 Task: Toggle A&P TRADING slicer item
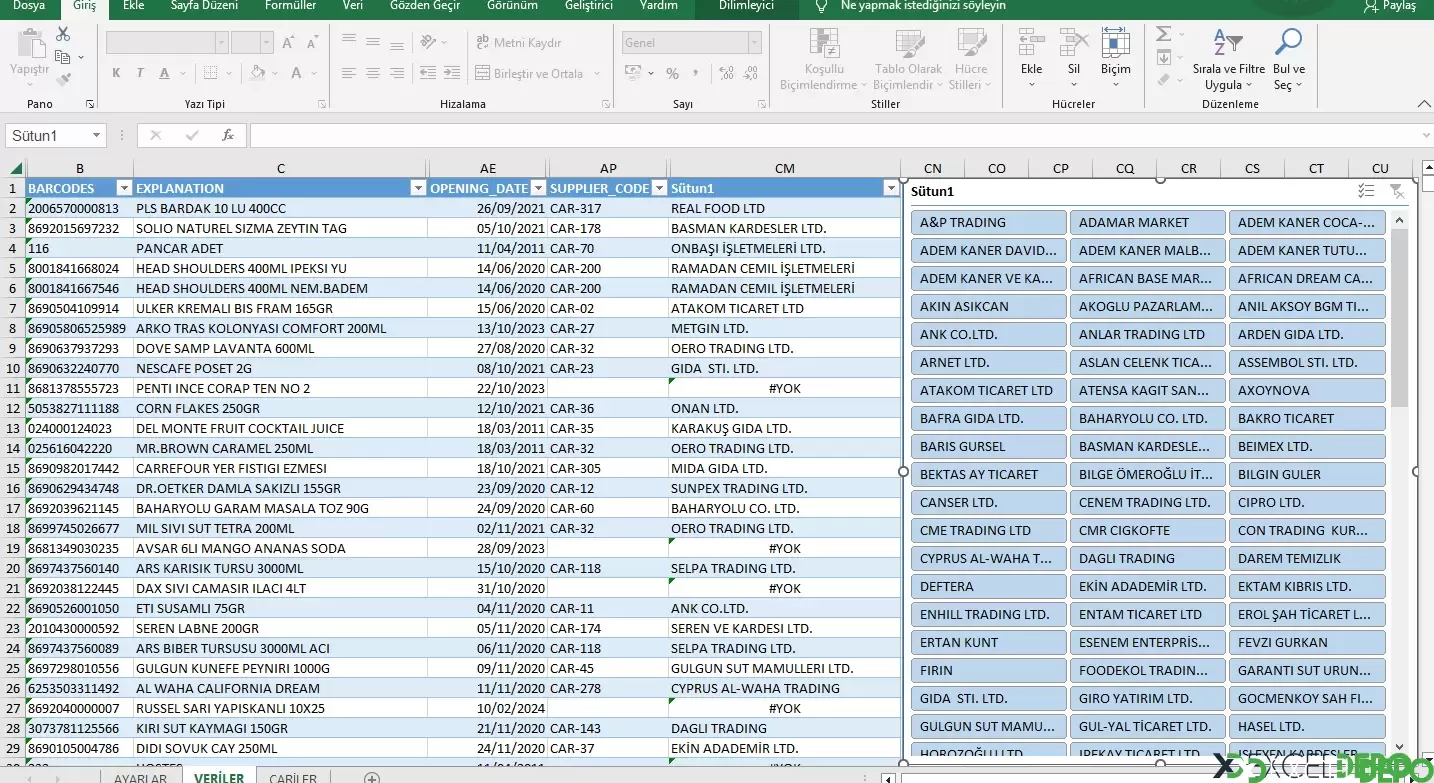click(989, 222)
